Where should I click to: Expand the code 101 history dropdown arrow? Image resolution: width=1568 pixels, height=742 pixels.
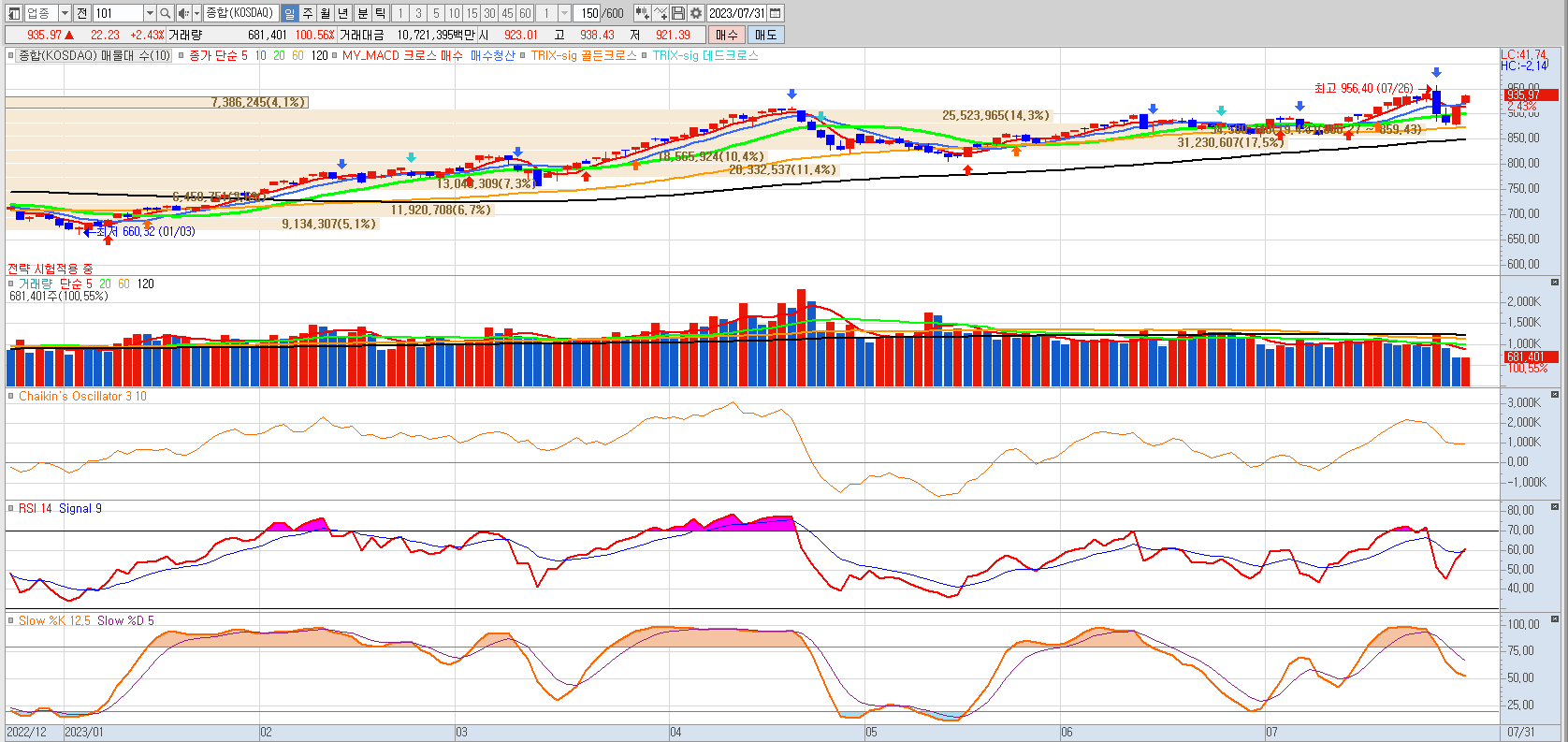coord(150,13)
